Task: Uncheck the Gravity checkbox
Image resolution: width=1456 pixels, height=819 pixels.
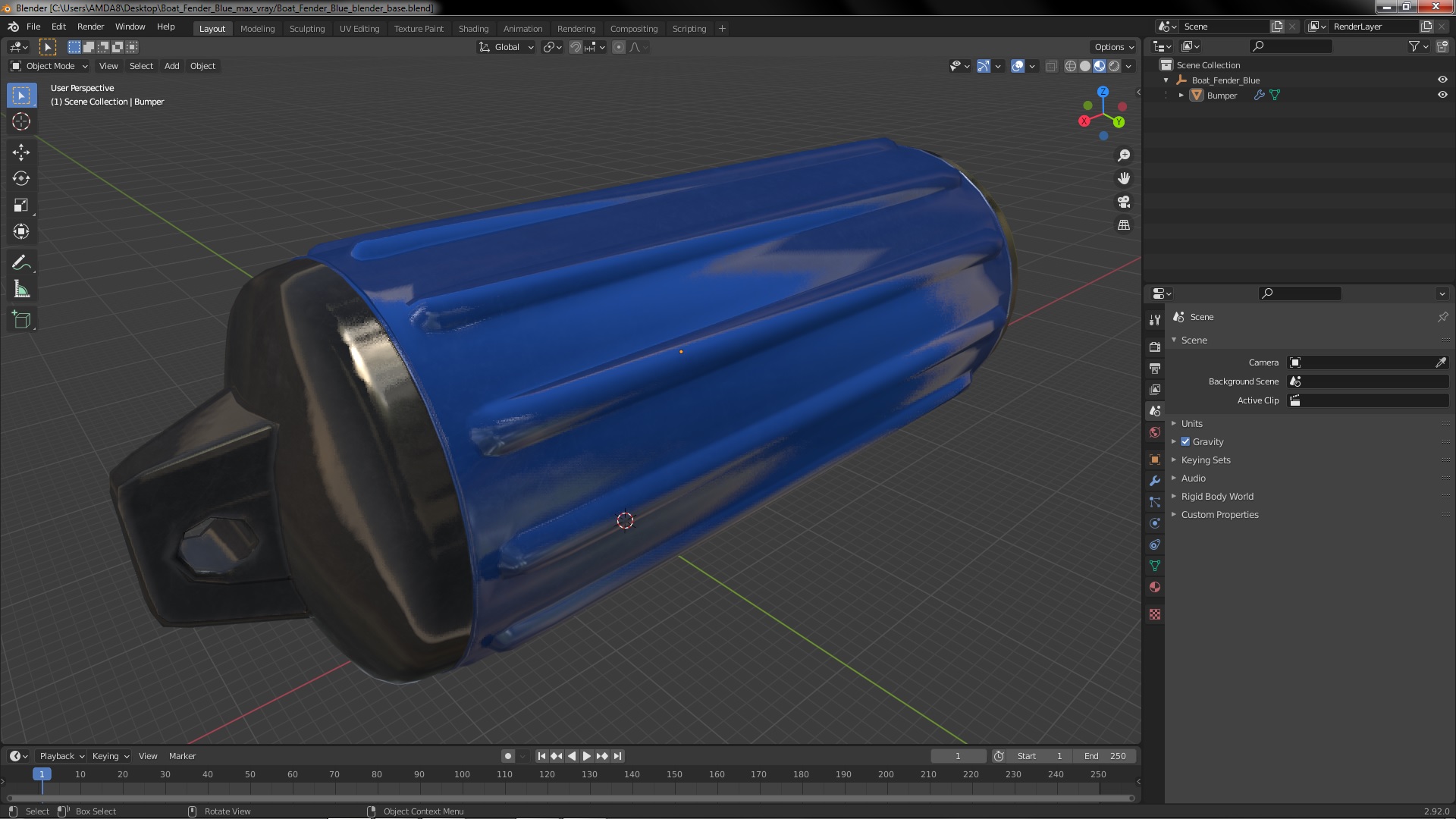Action: [1185, 441]
